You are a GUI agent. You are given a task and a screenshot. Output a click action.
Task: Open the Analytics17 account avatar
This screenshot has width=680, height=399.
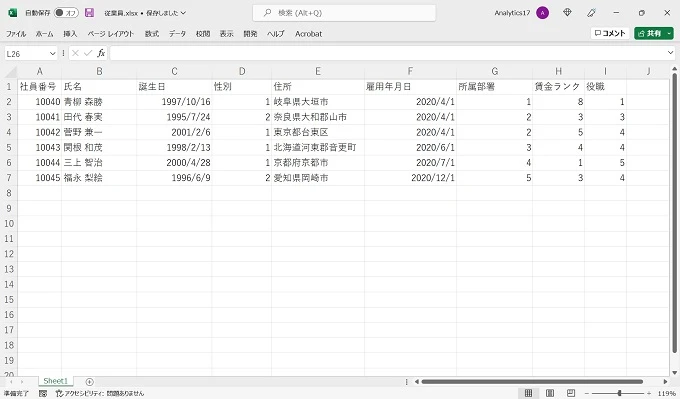pos(543,13)
